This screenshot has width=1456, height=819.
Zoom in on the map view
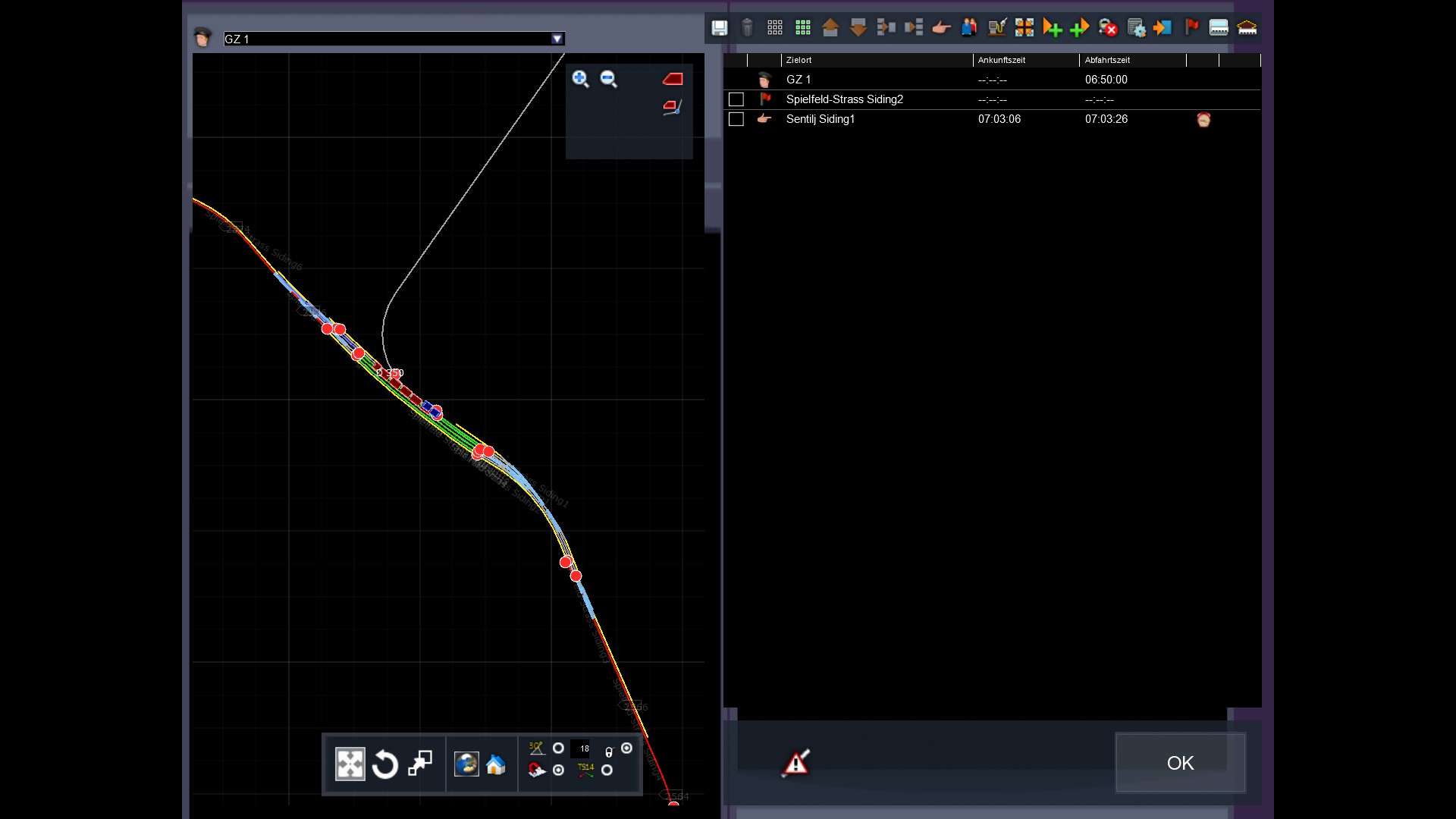580,79
